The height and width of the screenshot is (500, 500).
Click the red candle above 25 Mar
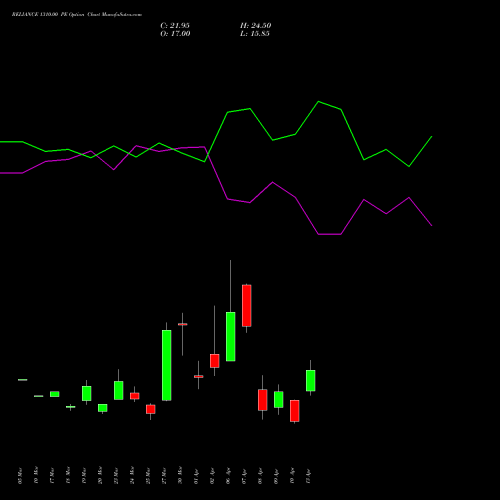151,409
